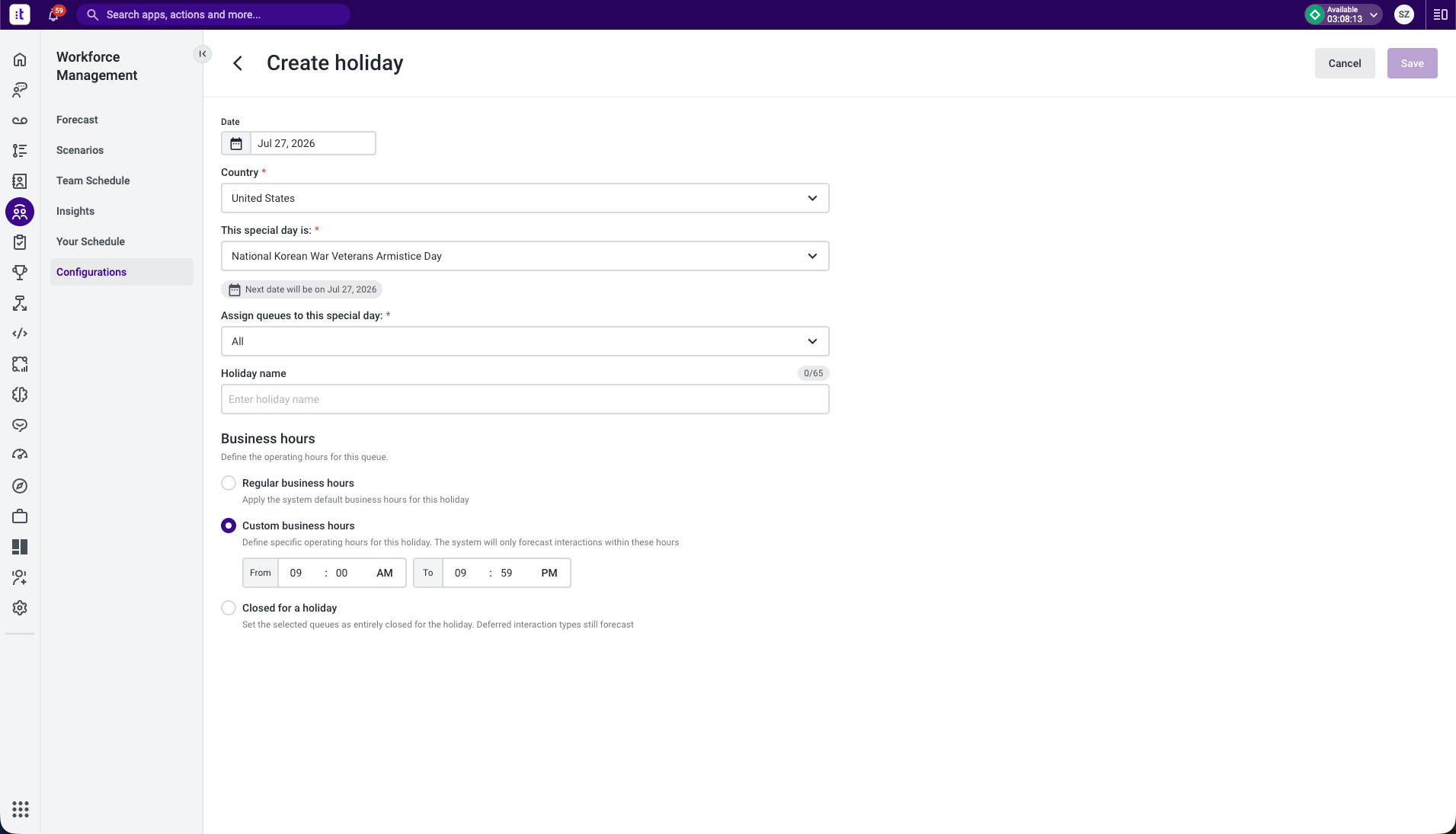Select Custom business hours option

(x=229, y=526)
